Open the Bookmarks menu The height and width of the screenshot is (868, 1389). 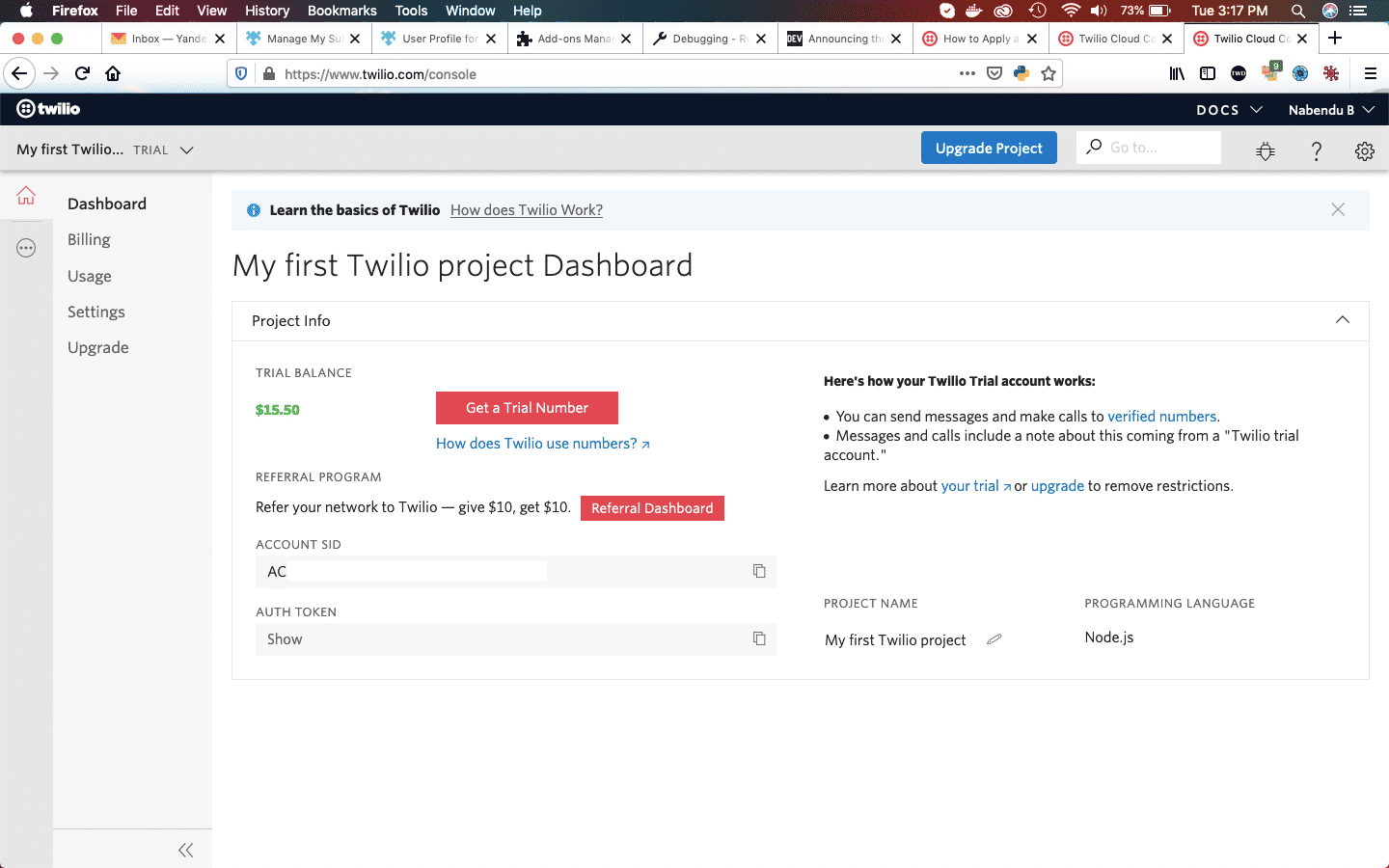point(342,11)
